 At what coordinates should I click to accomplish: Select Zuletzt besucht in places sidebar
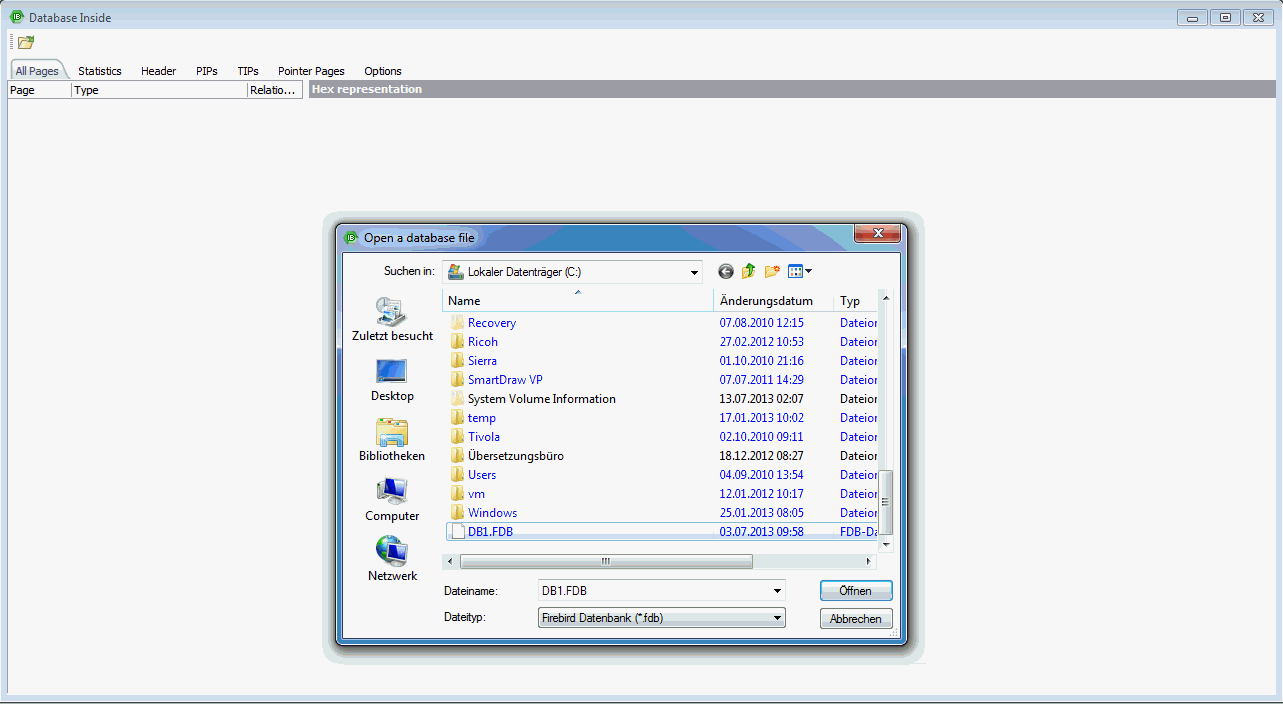pos(392,320)
